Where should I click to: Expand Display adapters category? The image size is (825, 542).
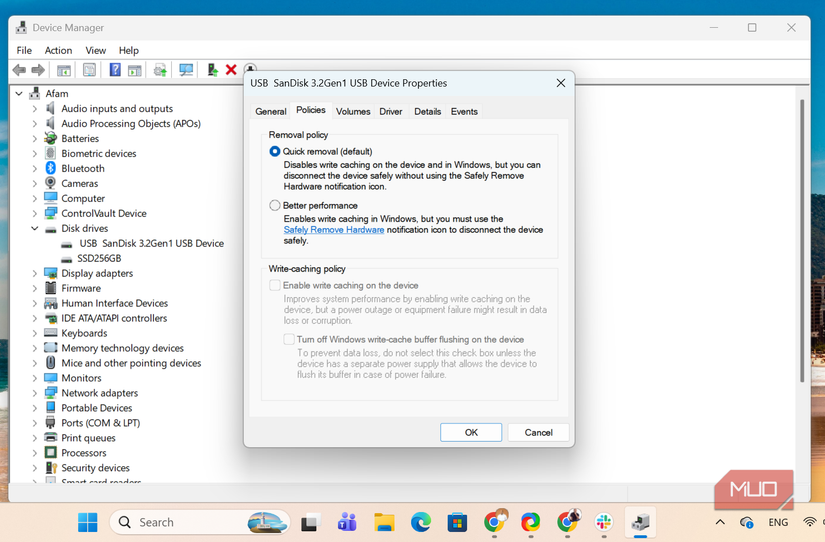35,273
